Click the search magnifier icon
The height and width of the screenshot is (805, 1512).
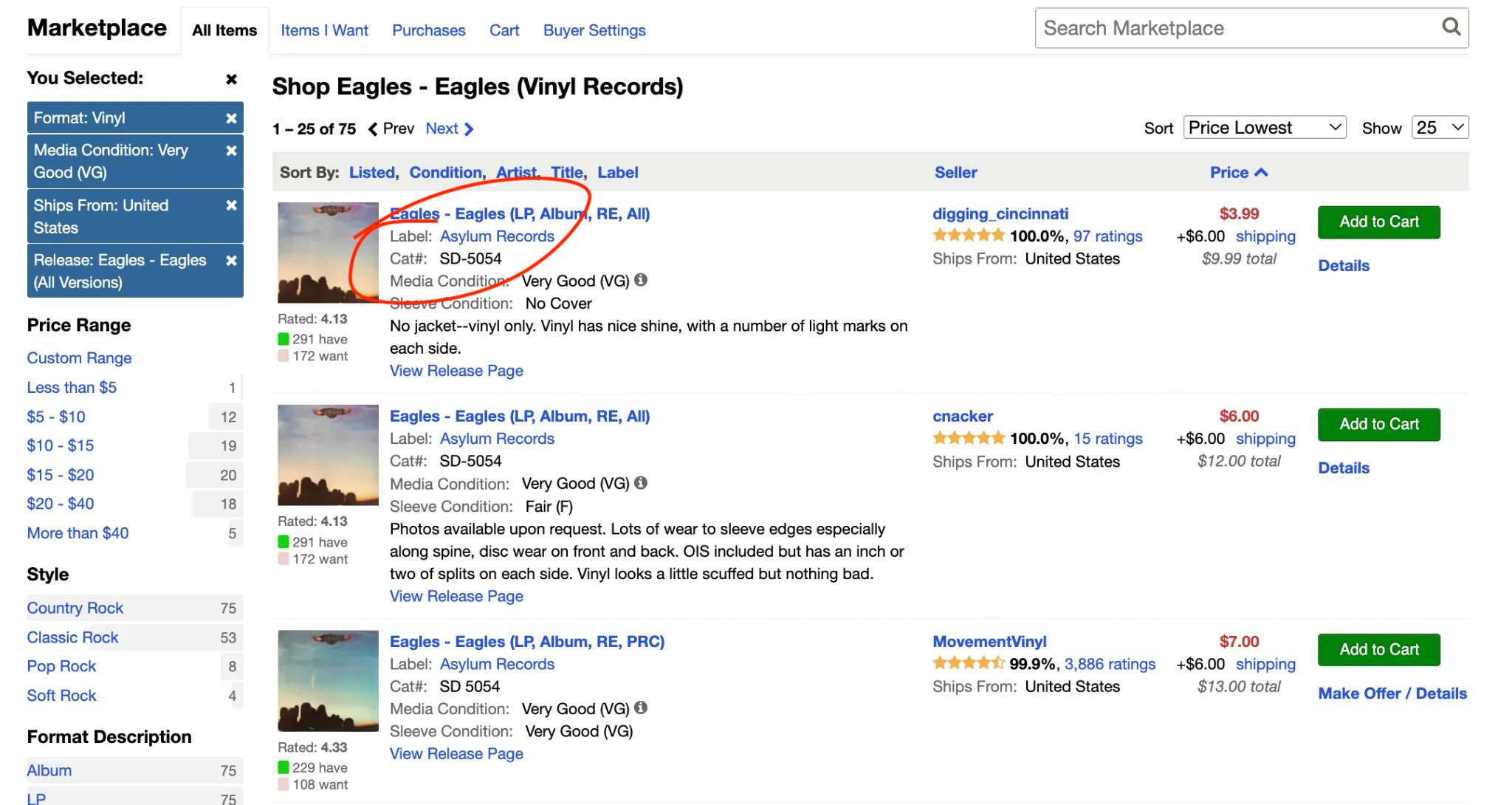1450,27
